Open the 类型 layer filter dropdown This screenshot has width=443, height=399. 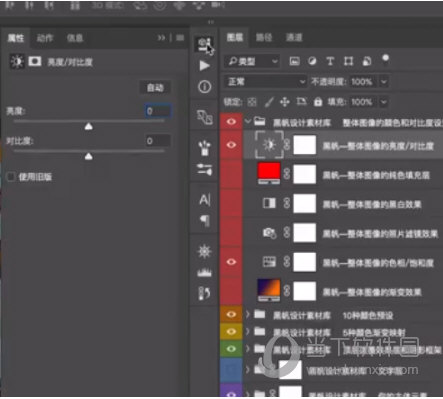(x=252, y=61)
